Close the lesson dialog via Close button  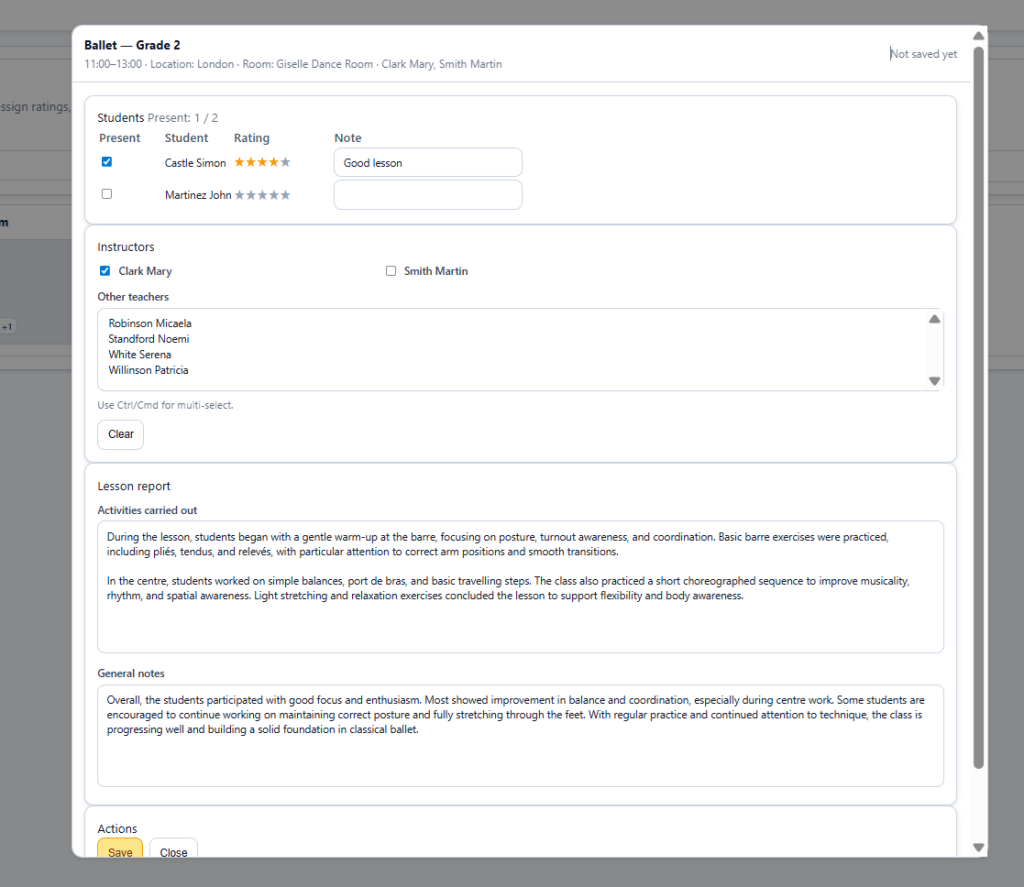tap(173, 851)
